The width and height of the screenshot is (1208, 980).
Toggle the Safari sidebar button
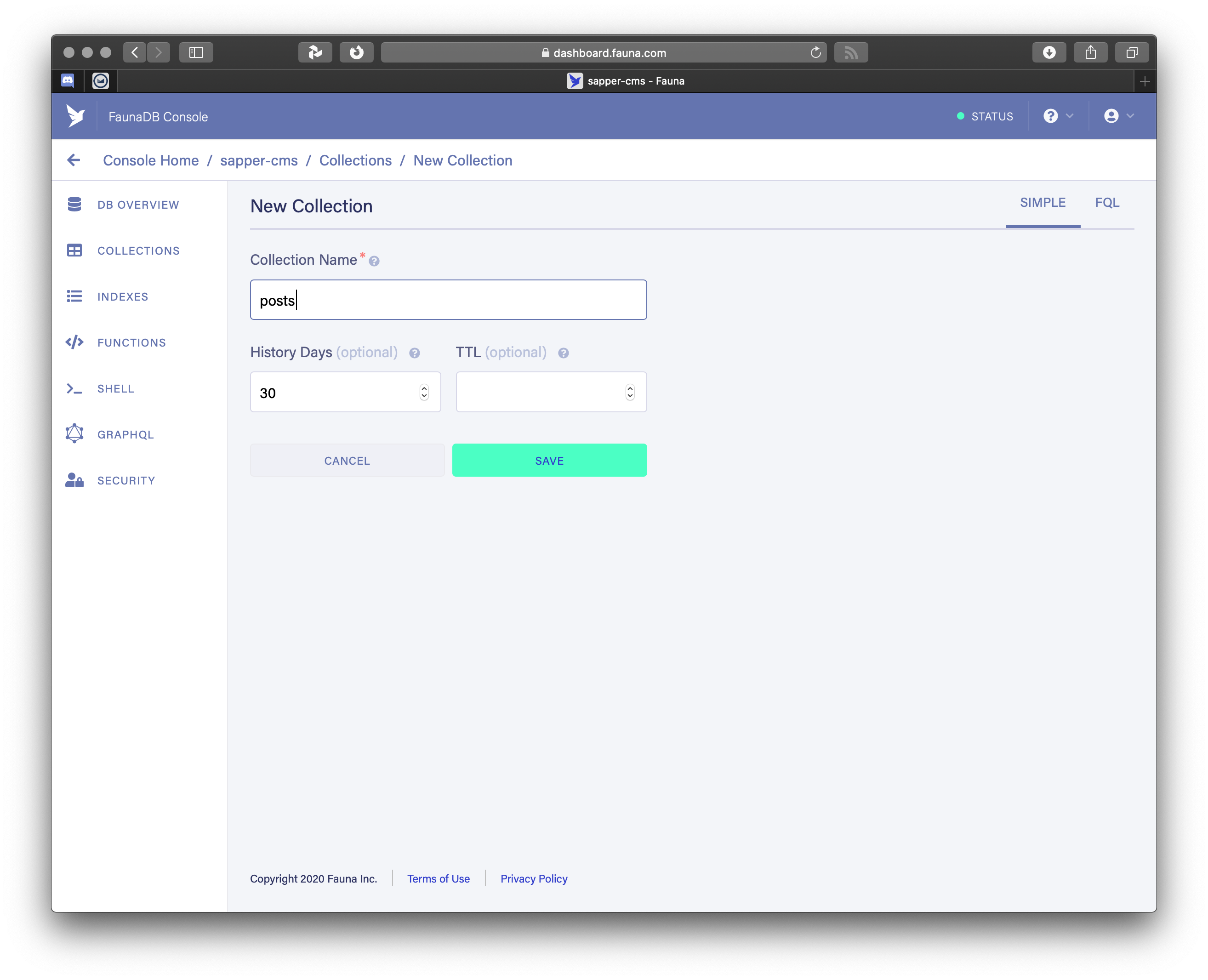[196, 52]
